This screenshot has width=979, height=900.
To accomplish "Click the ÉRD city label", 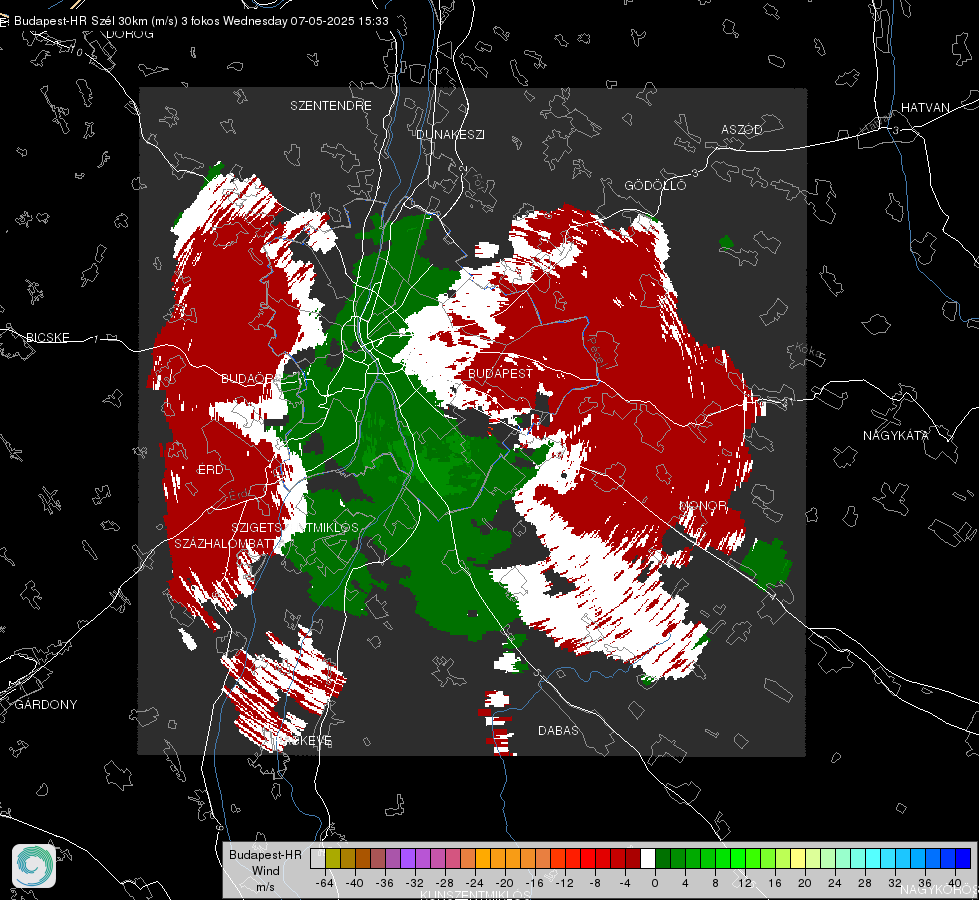I will 210,470.
